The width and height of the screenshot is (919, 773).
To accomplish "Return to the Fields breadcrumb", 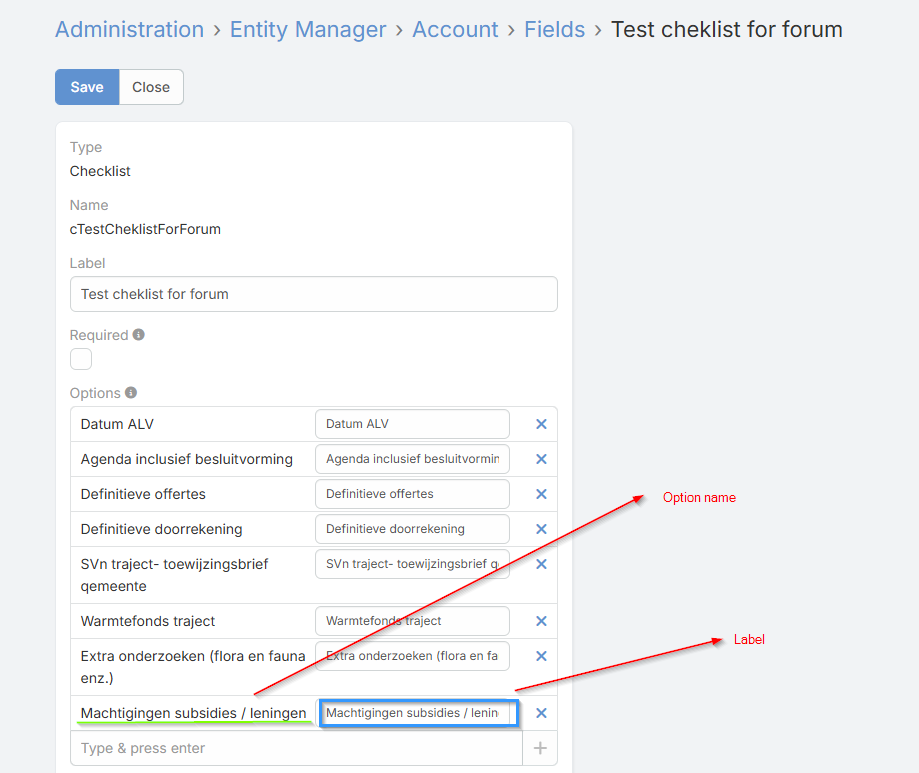I will tap(554, 30).
